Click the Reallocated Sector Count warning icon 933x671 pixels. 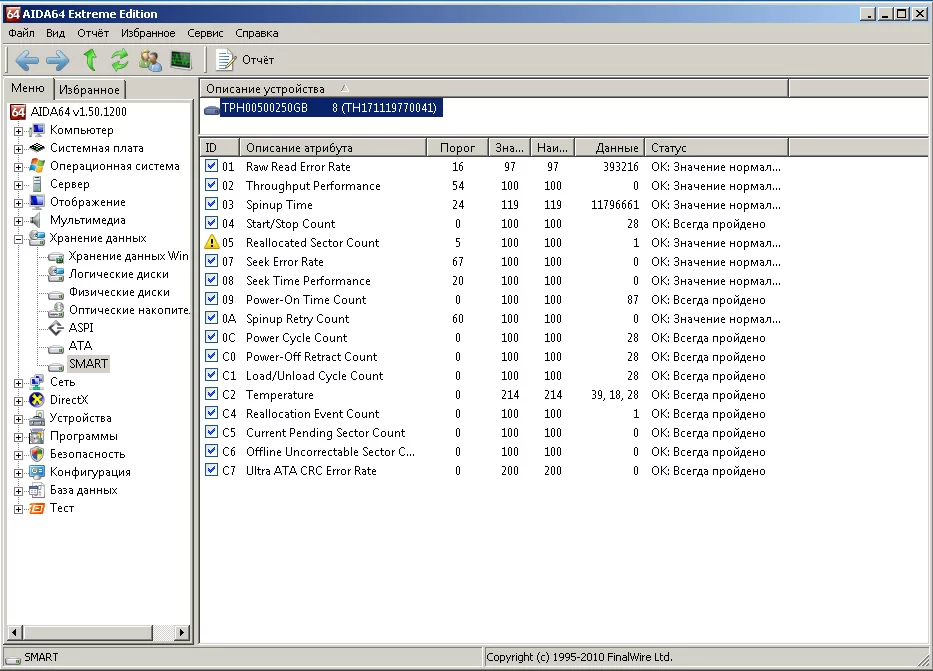211,243
